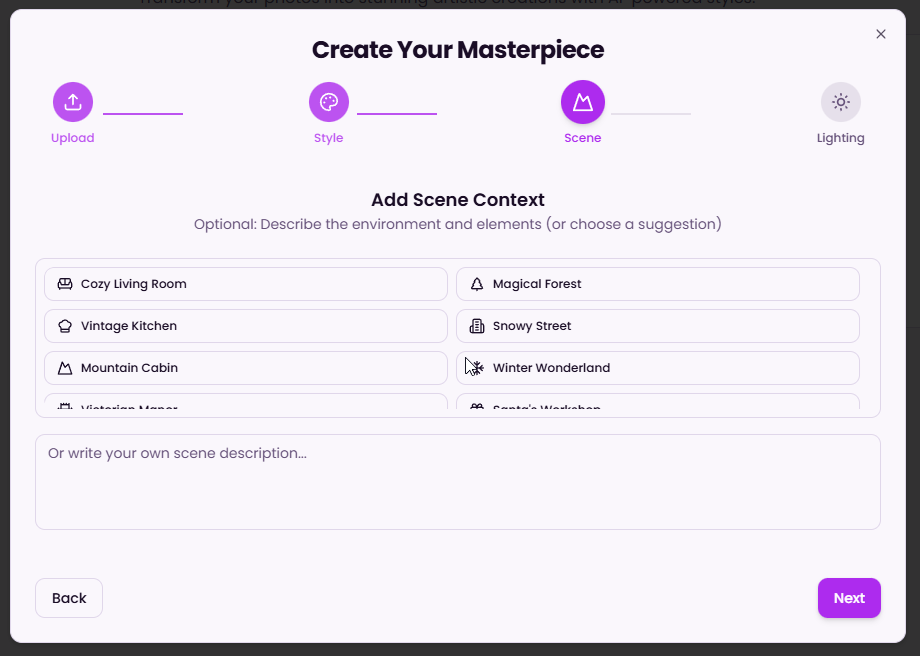Viewport: 920px width, 656px height.
Task: Jump to the Lighting step label
Action: click(840, 138)
